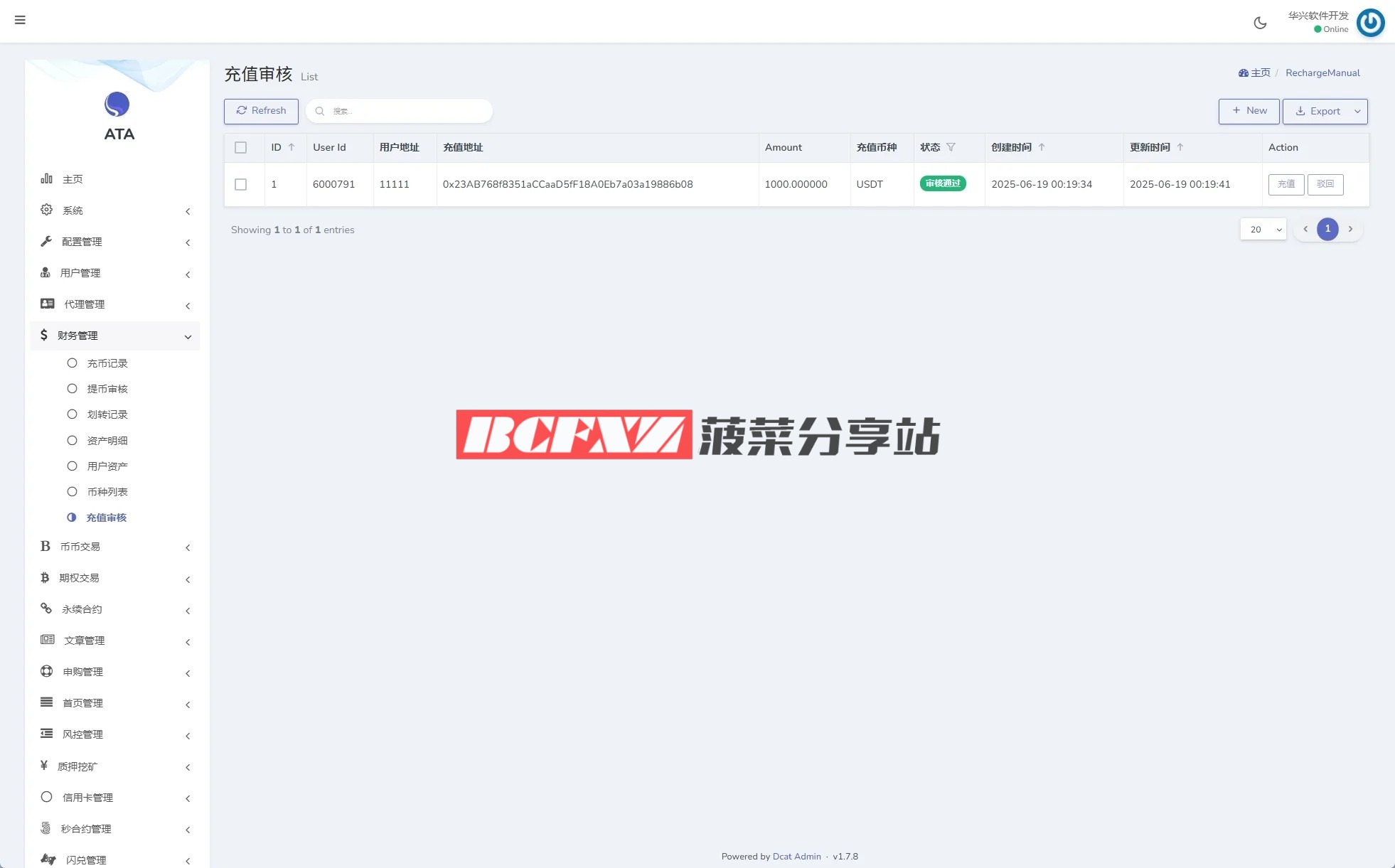
Task: Click the hamburger menu icon
Action: pyautogui.click(x=20, y=20)
